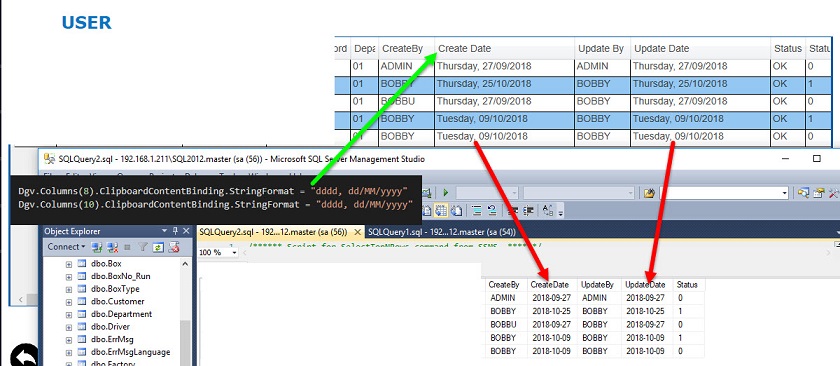Viewport: 840px width, 366px height.
Task: Click the Specify Template Values icon
Action: point(548,211)
